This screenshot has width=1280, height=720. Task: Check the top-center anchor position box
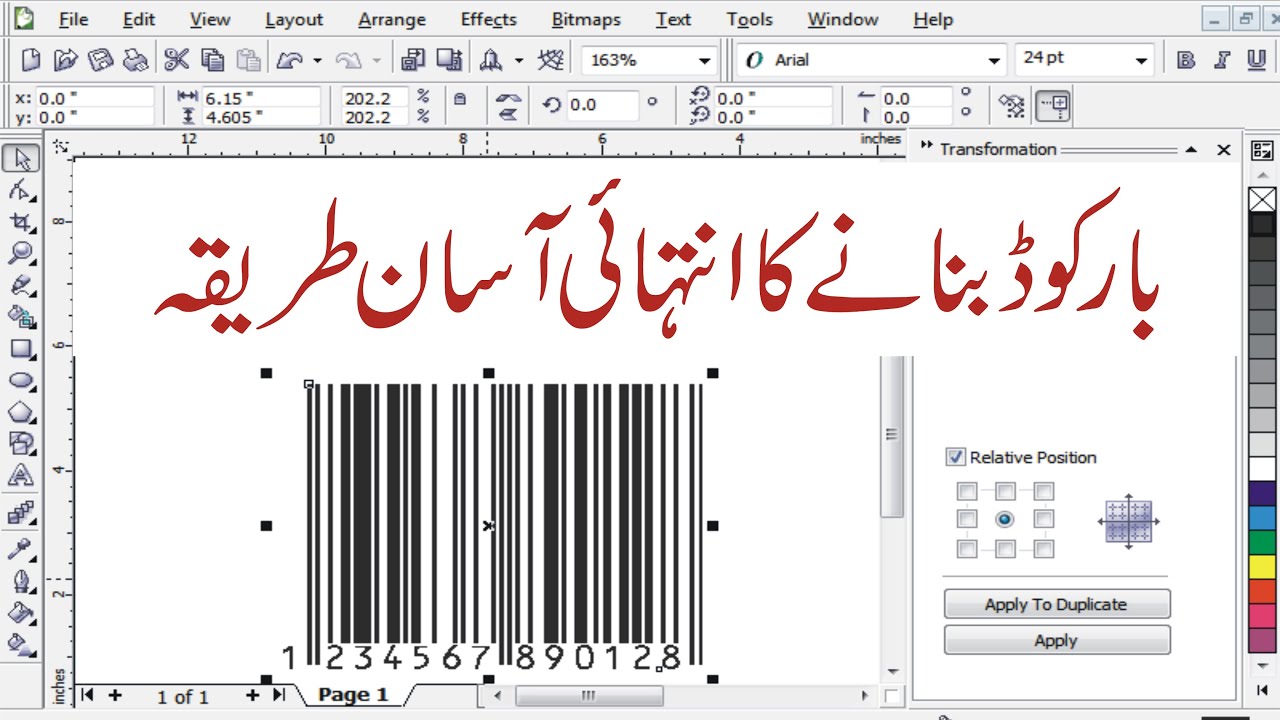[1005, 491]
